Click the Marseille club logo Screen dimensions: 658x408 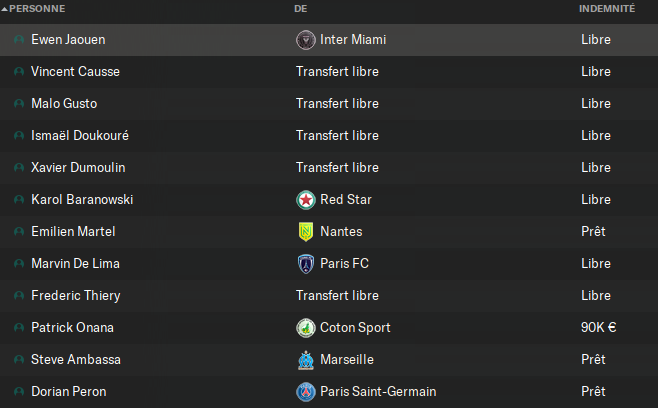tap(306, 360)
